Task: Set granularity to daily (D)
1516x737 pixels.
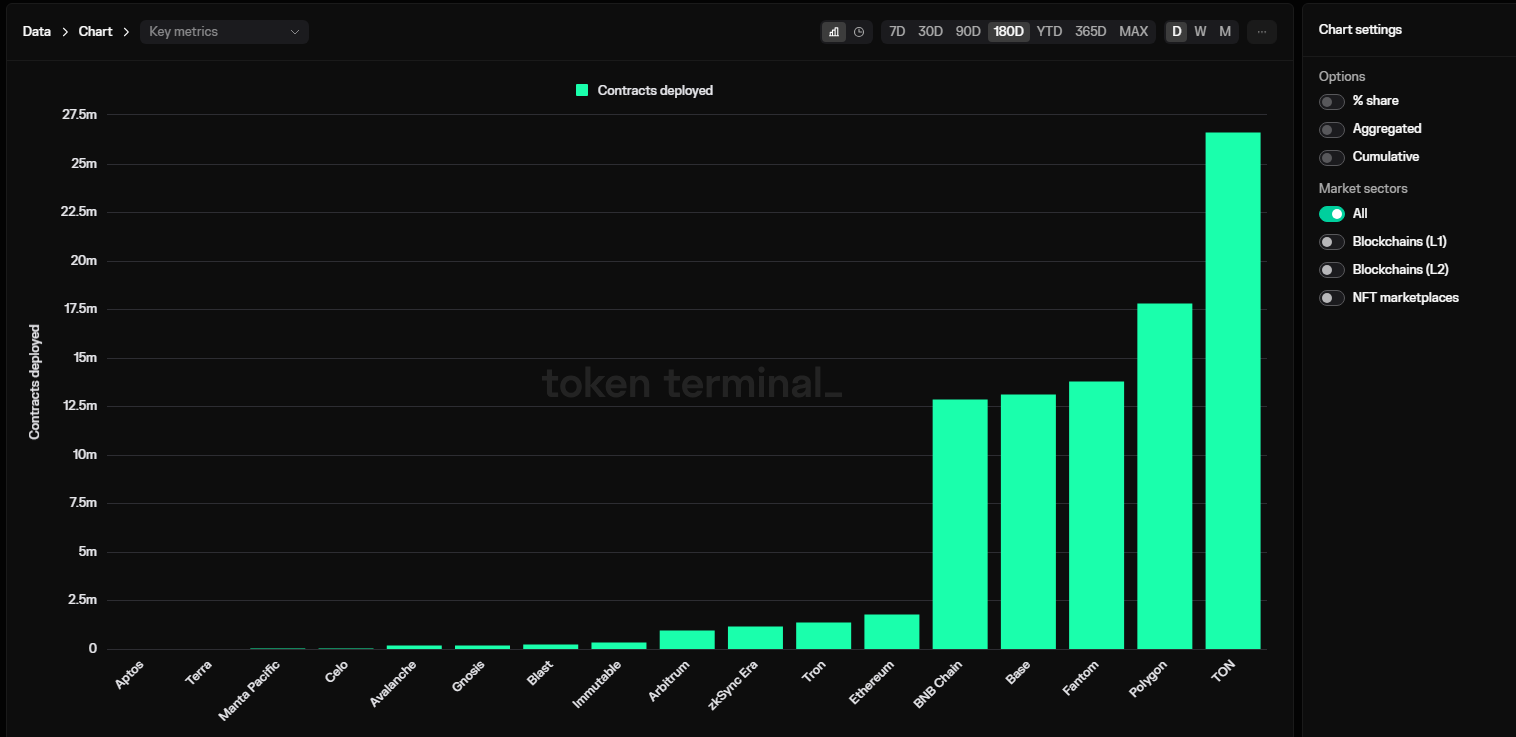Action: [1177, 32]
